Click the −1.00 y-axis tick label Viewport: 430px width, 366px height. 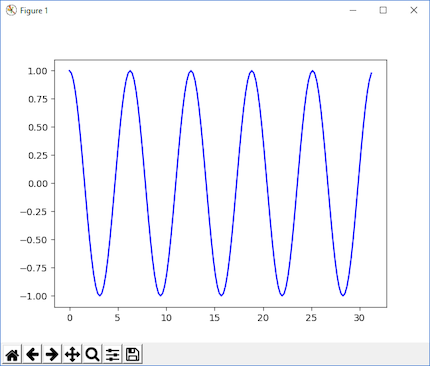click(x=34, y=296)
